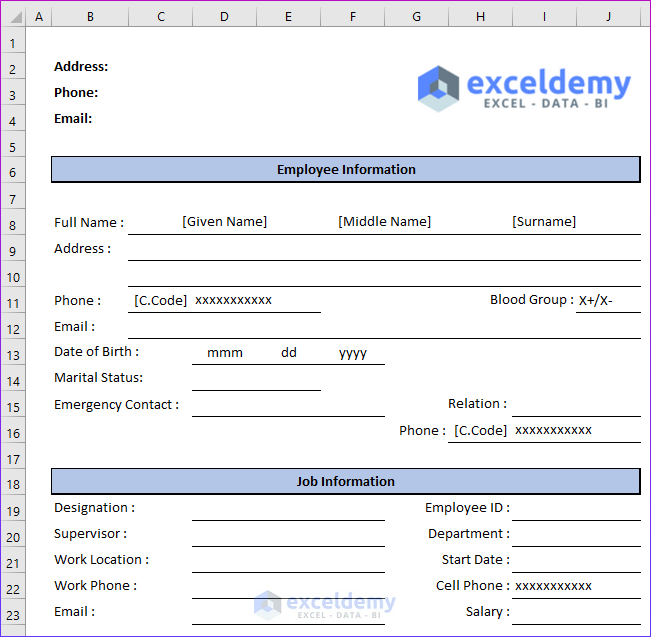The width and height of the screenshot is (651, 637).
Task: Click the mmm month cell
Action: [225, 353]
